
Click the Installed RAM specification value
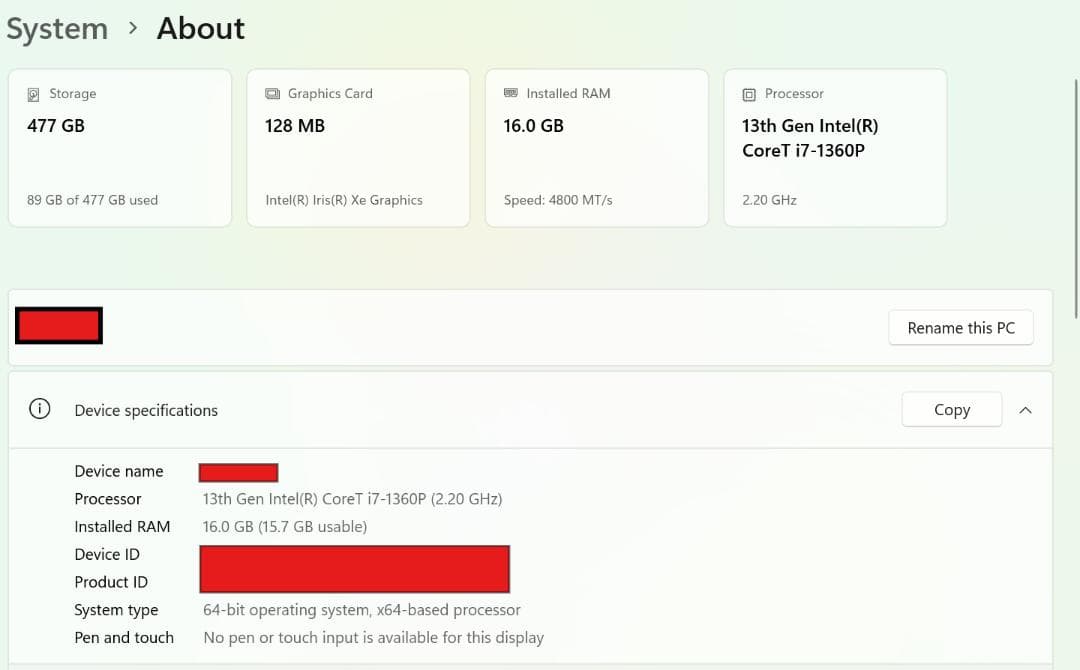click(285, 527)
